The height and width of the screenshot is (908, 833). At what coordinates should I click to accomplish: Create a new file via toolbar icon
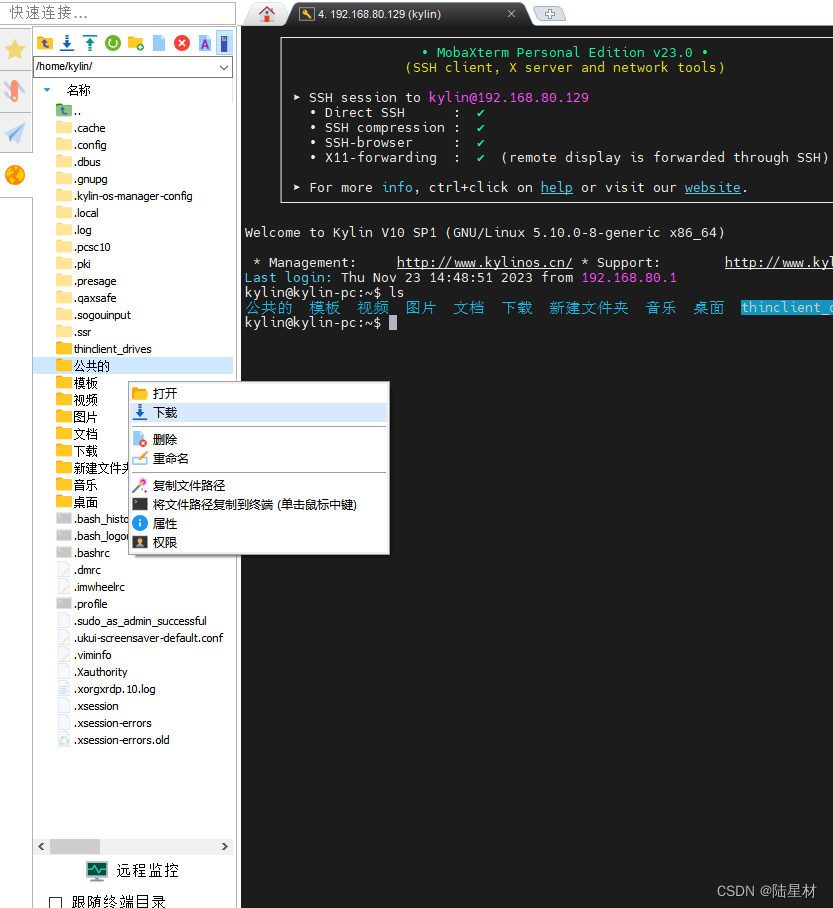pyautogui.click(x=159, y=43)
